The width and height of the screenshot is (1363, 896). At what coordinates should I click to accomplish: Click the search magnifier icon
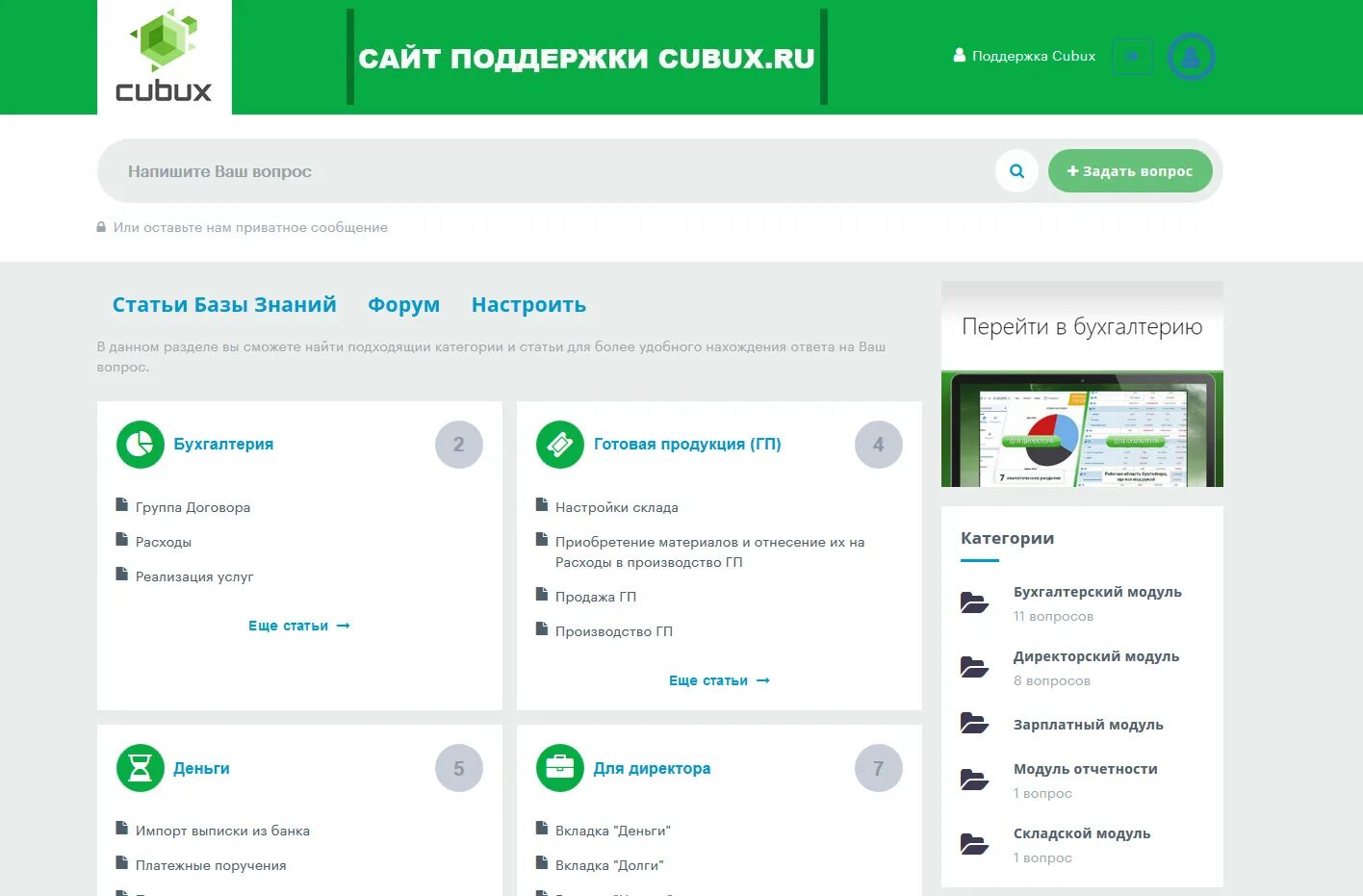(1016, 171)
